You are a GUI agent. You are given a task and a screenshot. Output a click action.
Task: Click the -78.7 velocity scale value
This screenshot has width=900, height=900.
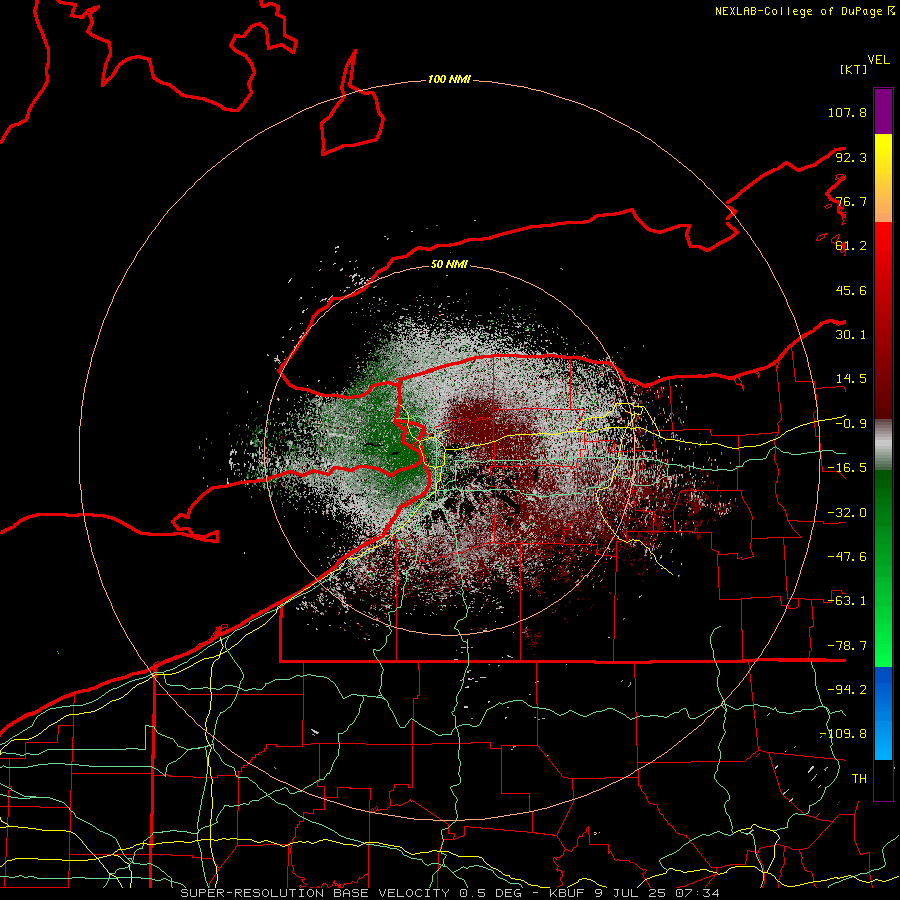[x=847, y=646]
